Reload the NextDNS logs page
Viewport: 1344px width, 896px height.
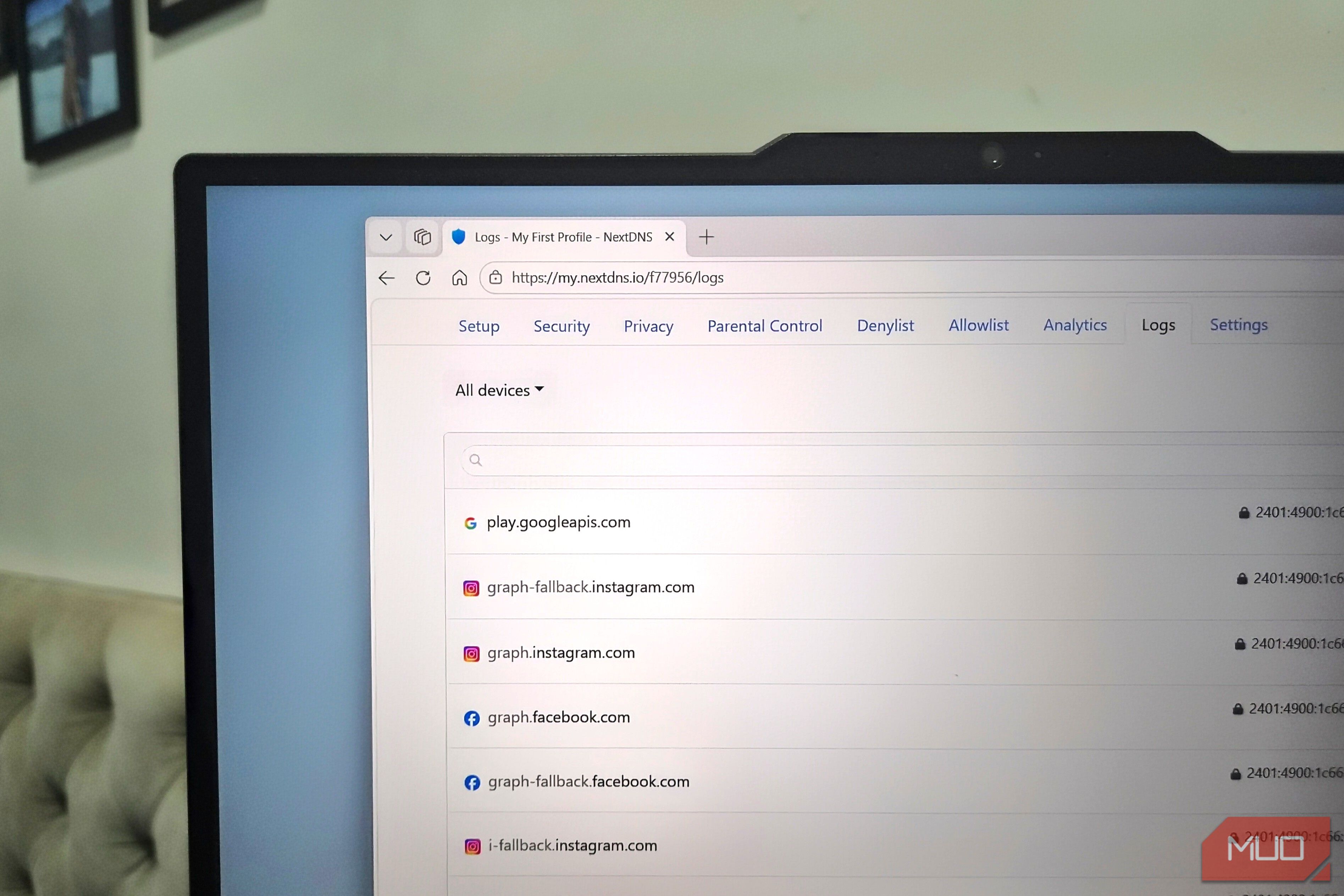[423, 278]
